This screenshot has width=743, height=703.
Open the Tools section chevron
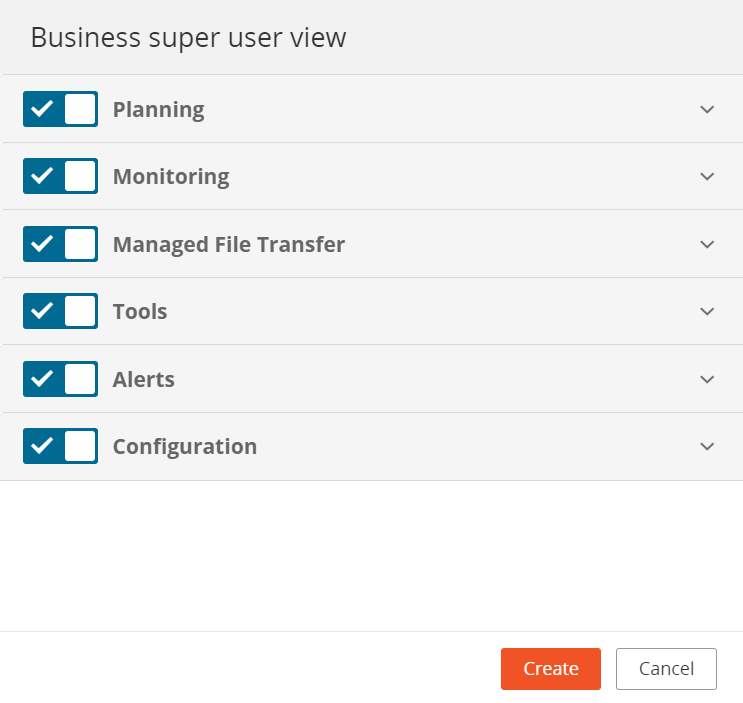pyautogui.click(x=707, y=311)
